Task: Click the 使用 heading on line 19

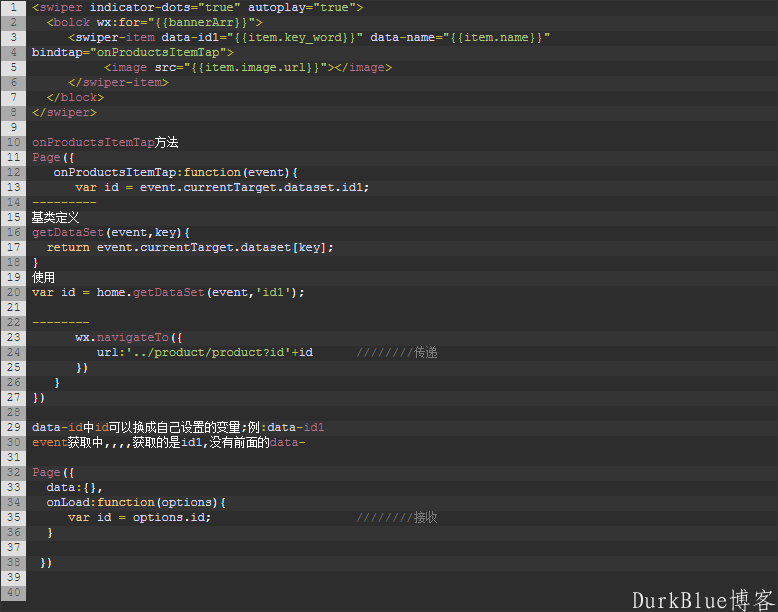Action: click(44, 277)
